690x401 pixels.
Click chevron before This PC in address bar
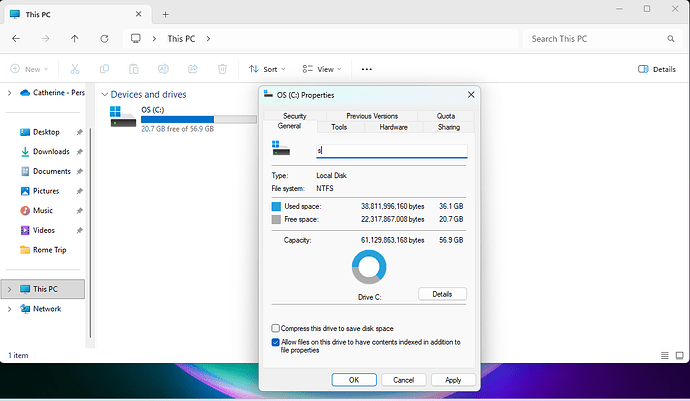coord(154,39)
